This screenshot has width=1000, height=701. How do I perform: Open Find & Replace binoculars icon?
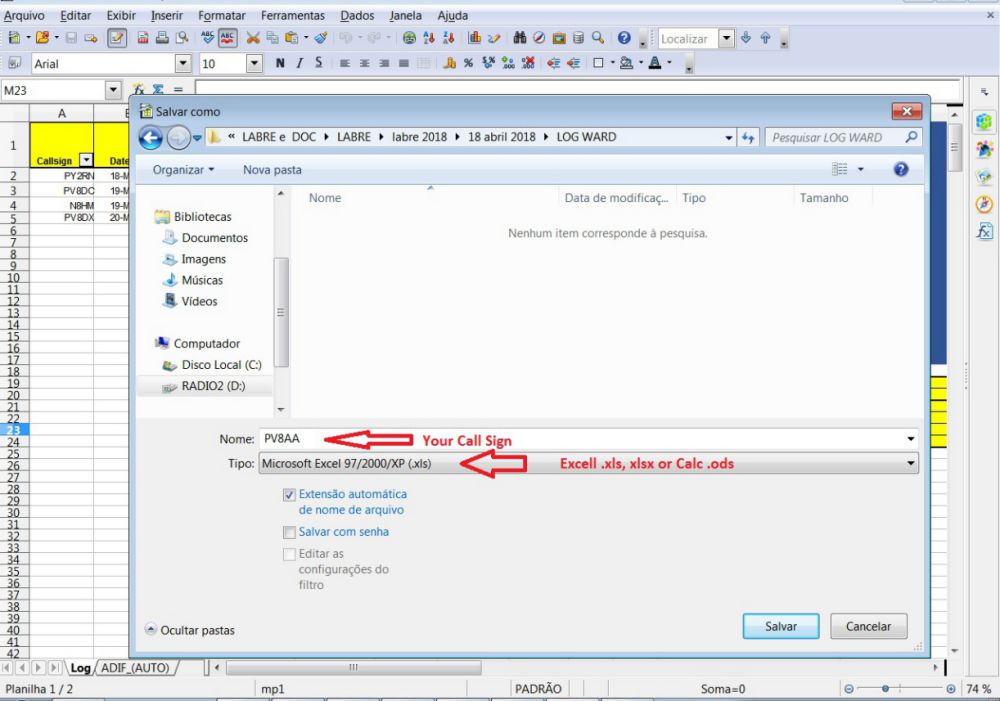point(520,38)
